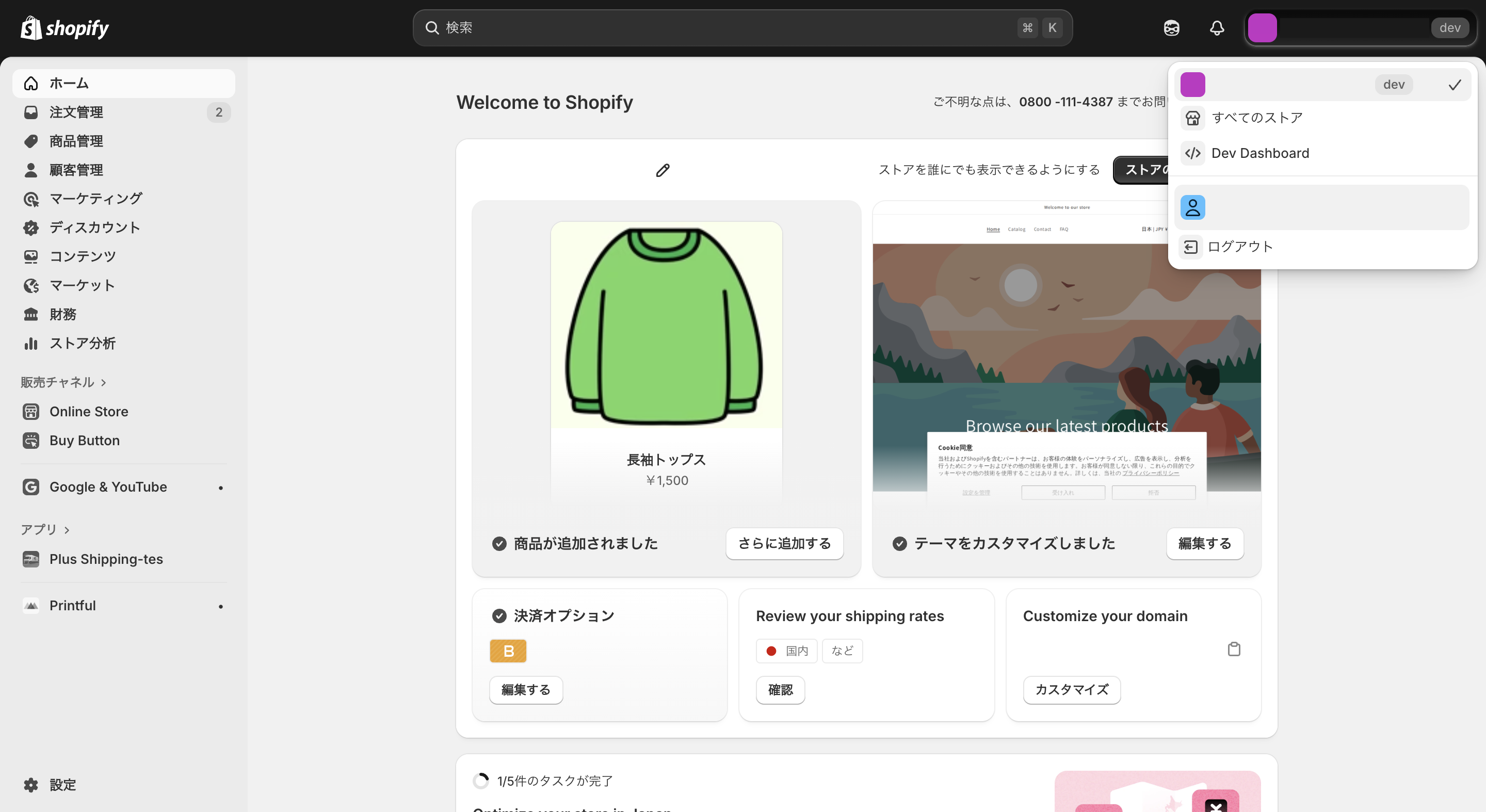1486x812 pixels.
Task: Click the purple store avatar swatch in menu
Action: pos(1192,85)
